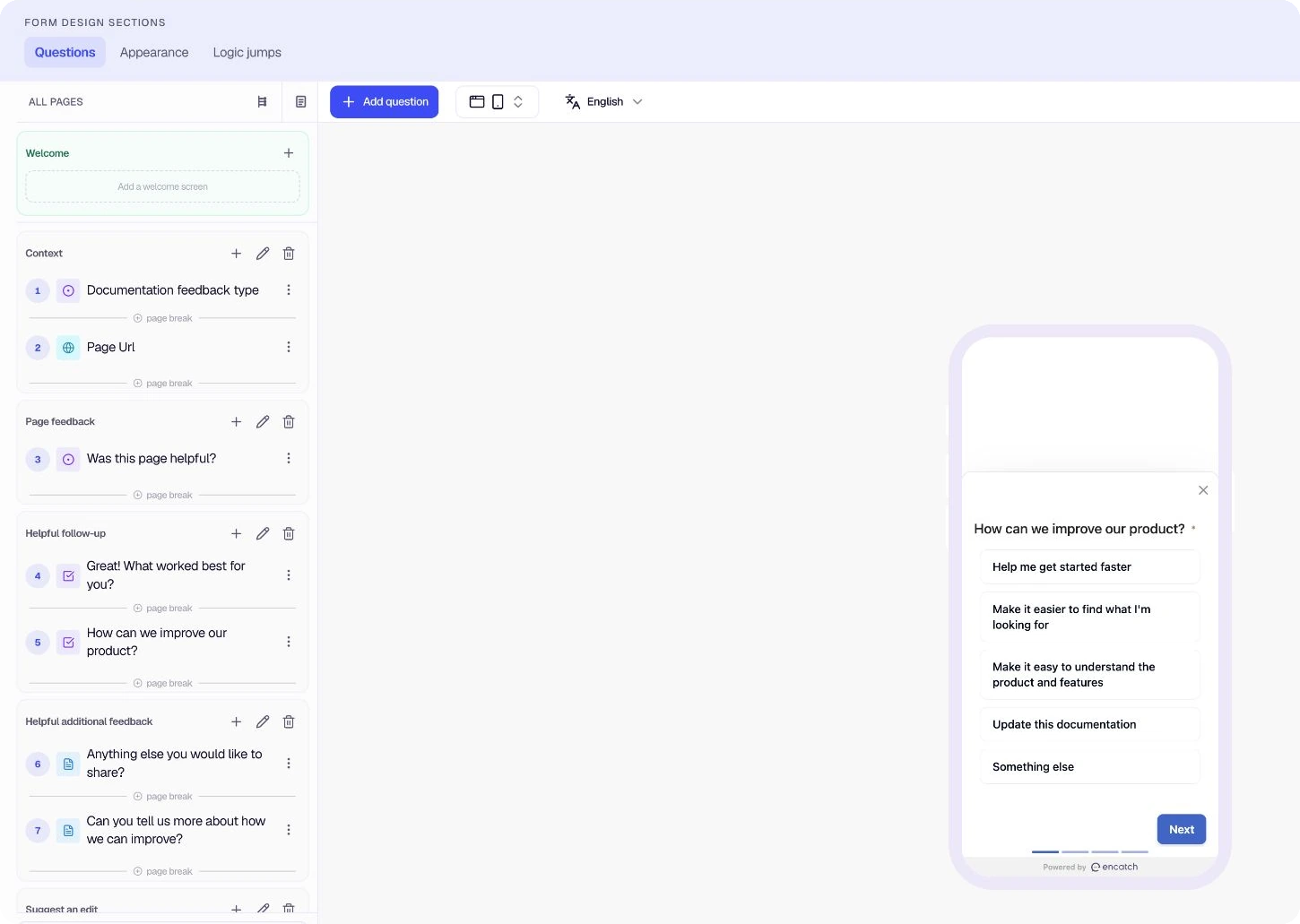Click Add a welcome screen placeholder
This screenshot has width=1300, height=924.
tap(162, 187)
